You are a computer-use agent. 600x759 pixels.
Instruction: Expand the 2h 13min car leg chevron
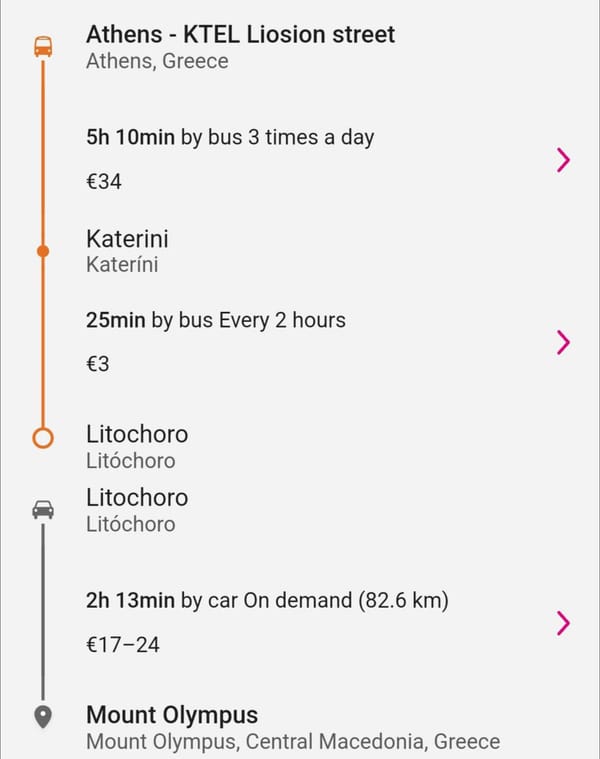pyautogui.click(x=563, y=622)
